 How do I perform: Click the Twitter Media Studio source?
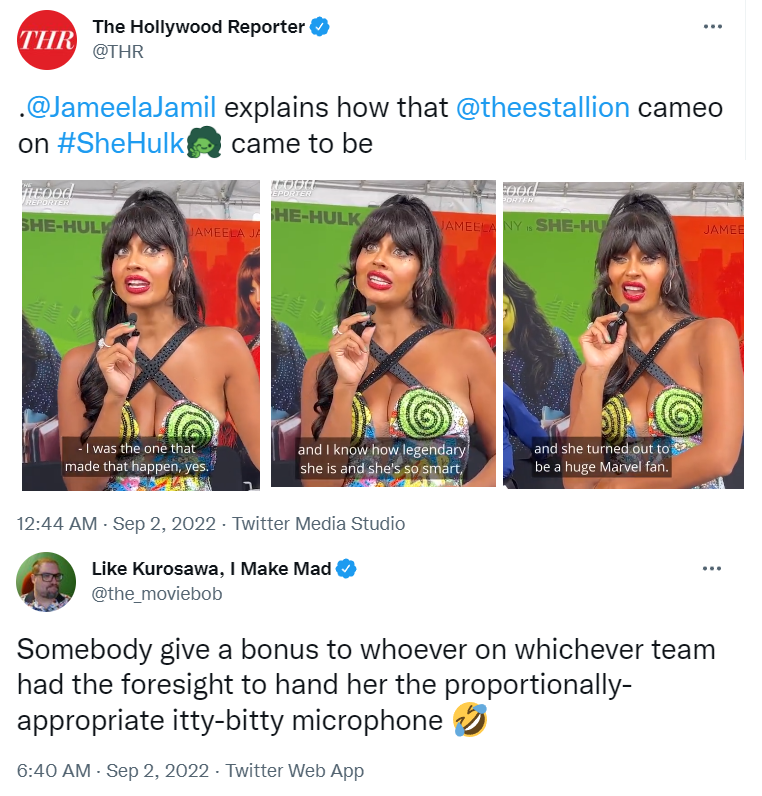click(x=318, y=523)
